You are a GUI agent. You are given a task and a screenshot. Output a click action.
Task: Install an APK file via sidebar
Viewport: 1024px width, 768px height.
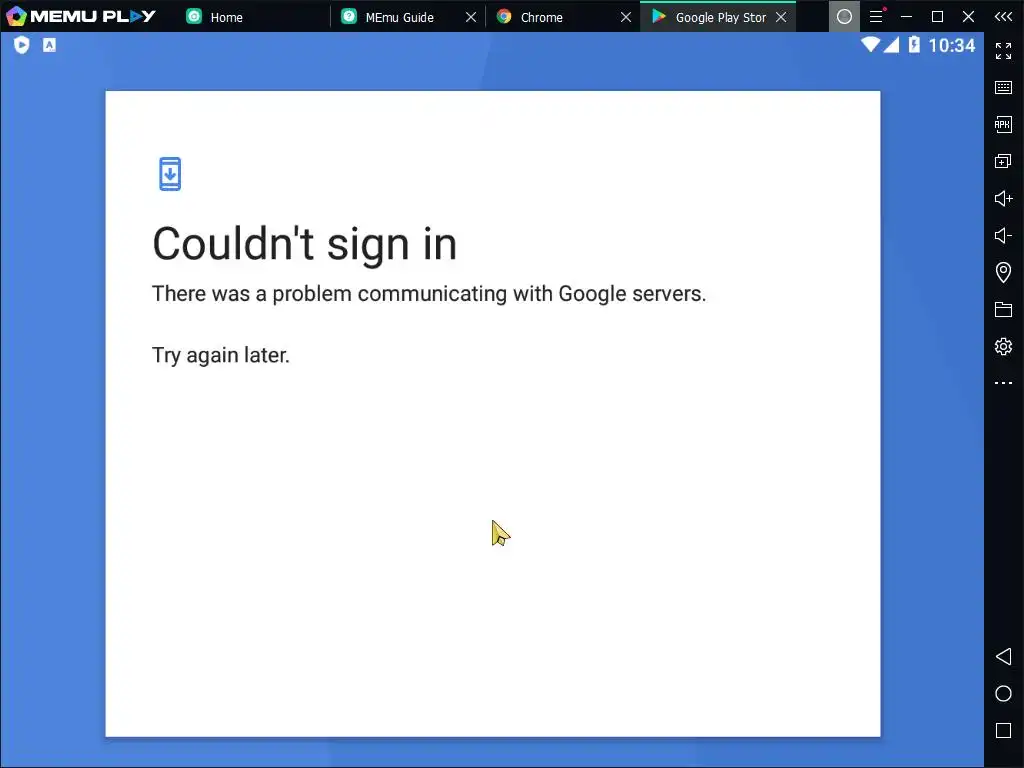point(1003,124)
